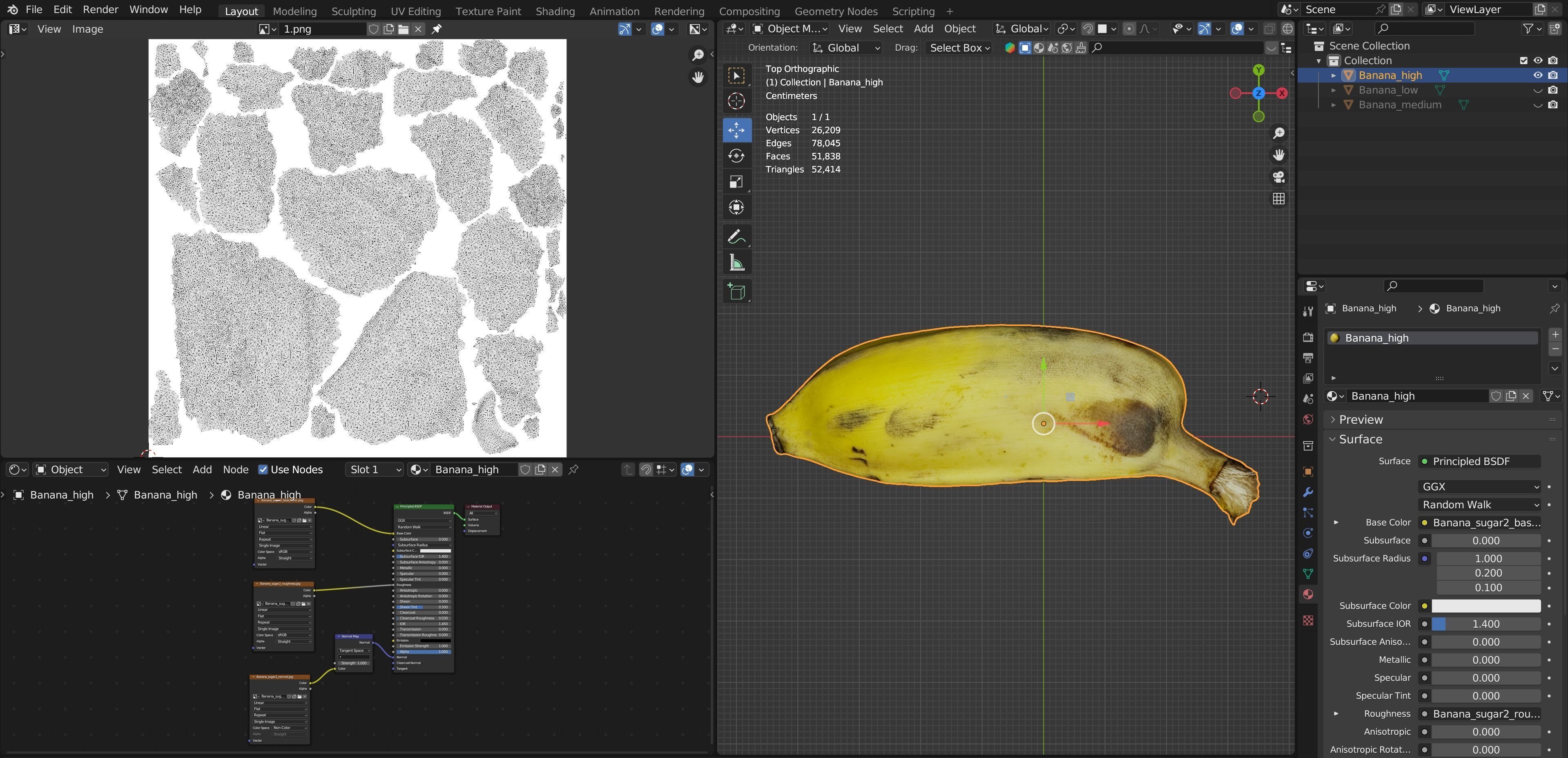Open the World properties tab
Screen dimensions: 1568x758
pyautogui.click(x=1307, y=420)
